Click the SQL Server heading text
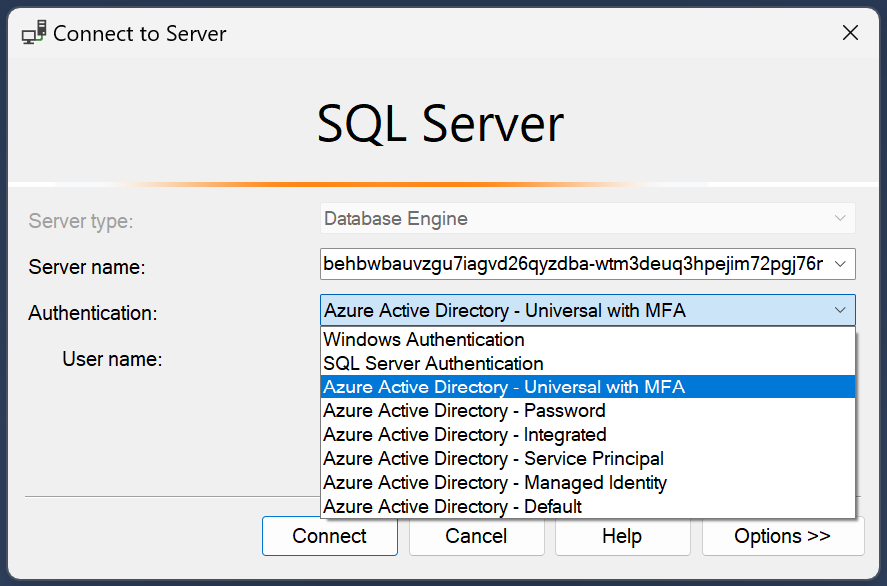The height and width of the screenshot is (586, 887). 440,124
